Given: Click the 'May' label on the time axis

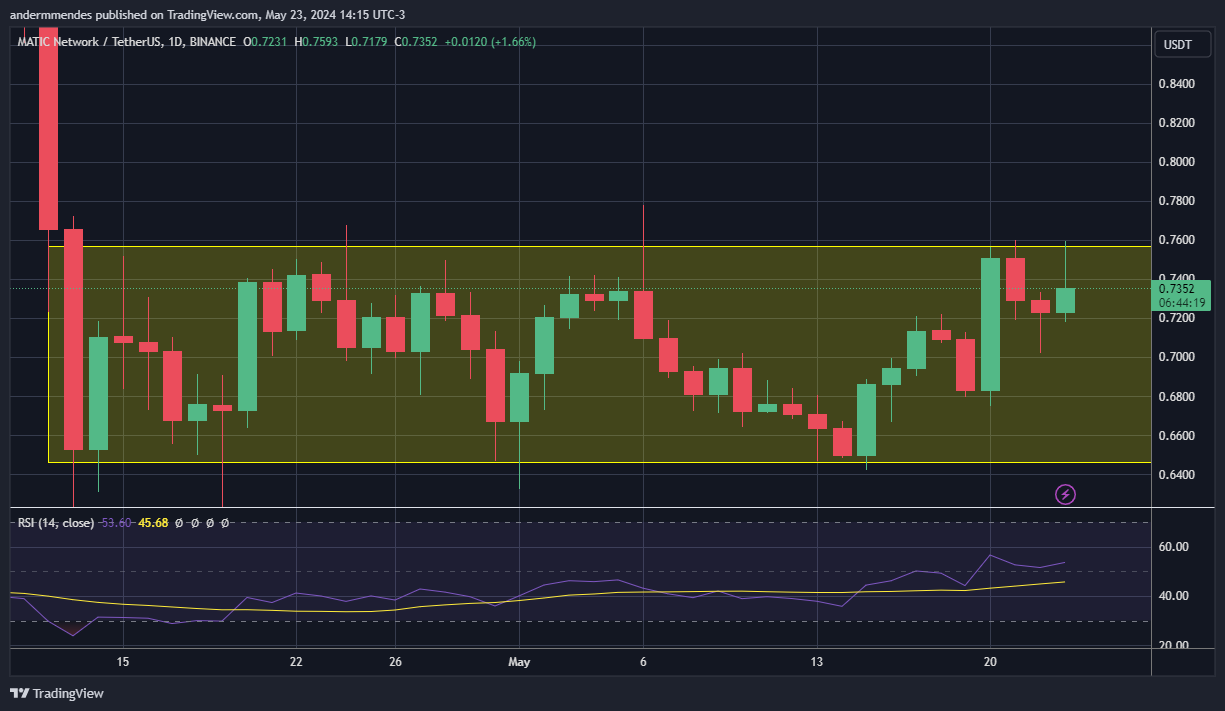Looking at the screenshot, I should [x=519, y=662].
